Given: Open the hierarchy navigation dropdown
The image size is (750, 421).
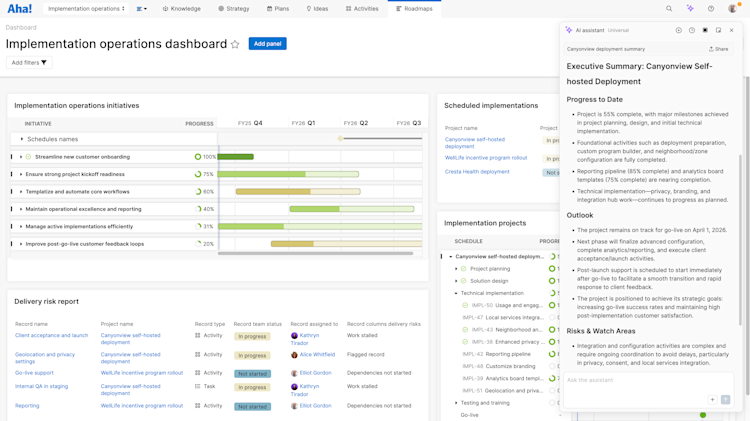Looking at the screenshot, I should (142, 9).
